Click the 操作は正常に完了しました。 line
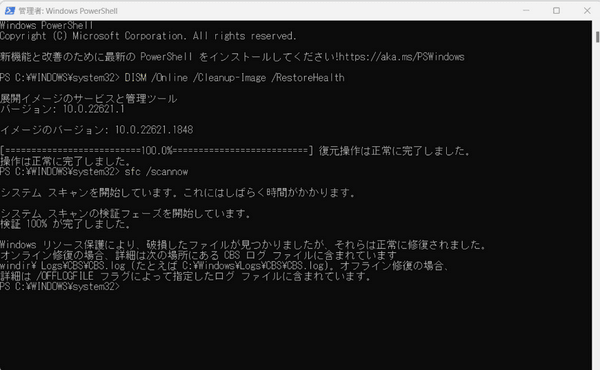The image size is (600, 370). (65, 161)
